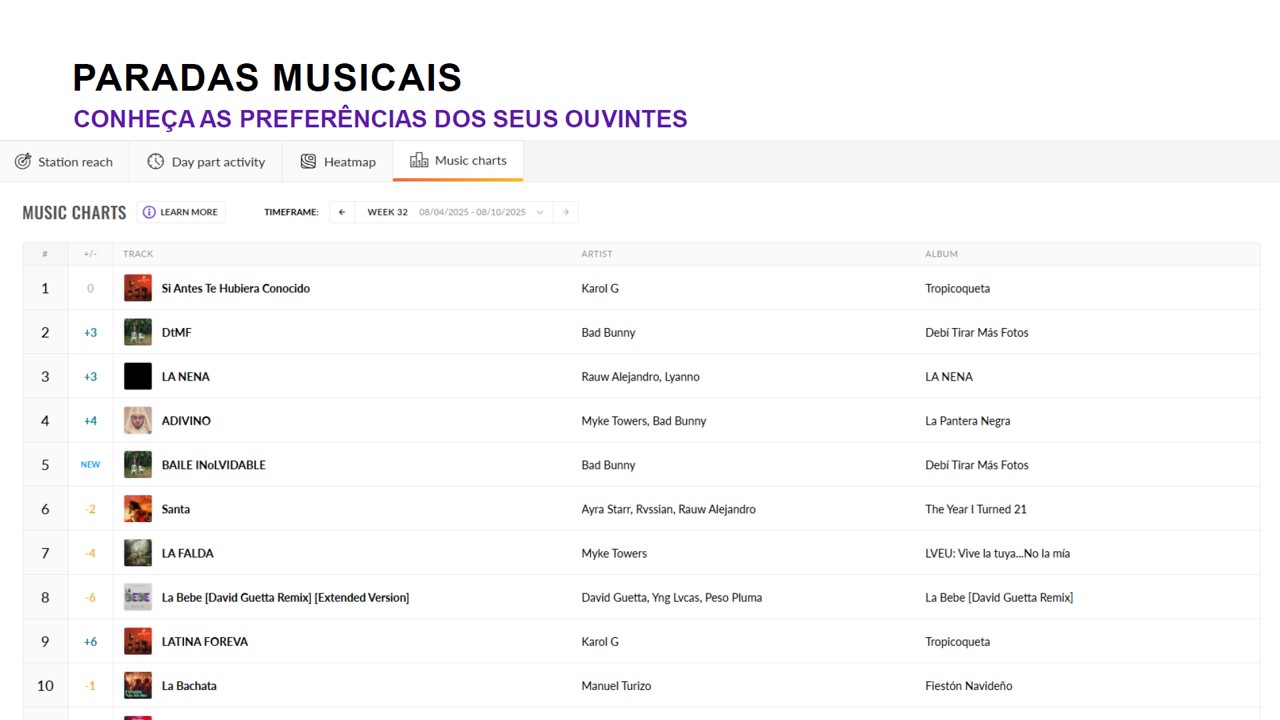The height and width of the screenshot is (720, 1280).
Task: Go to next week with right arrow
Action: tap(565, 212)
